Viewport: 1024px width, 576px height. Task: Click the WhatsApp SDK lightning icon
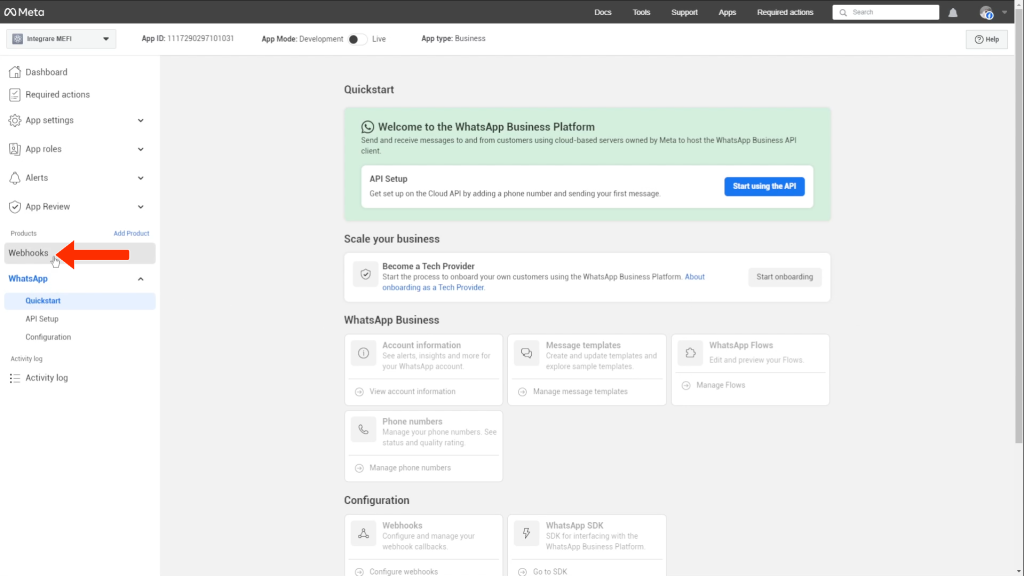pos(526,534)
